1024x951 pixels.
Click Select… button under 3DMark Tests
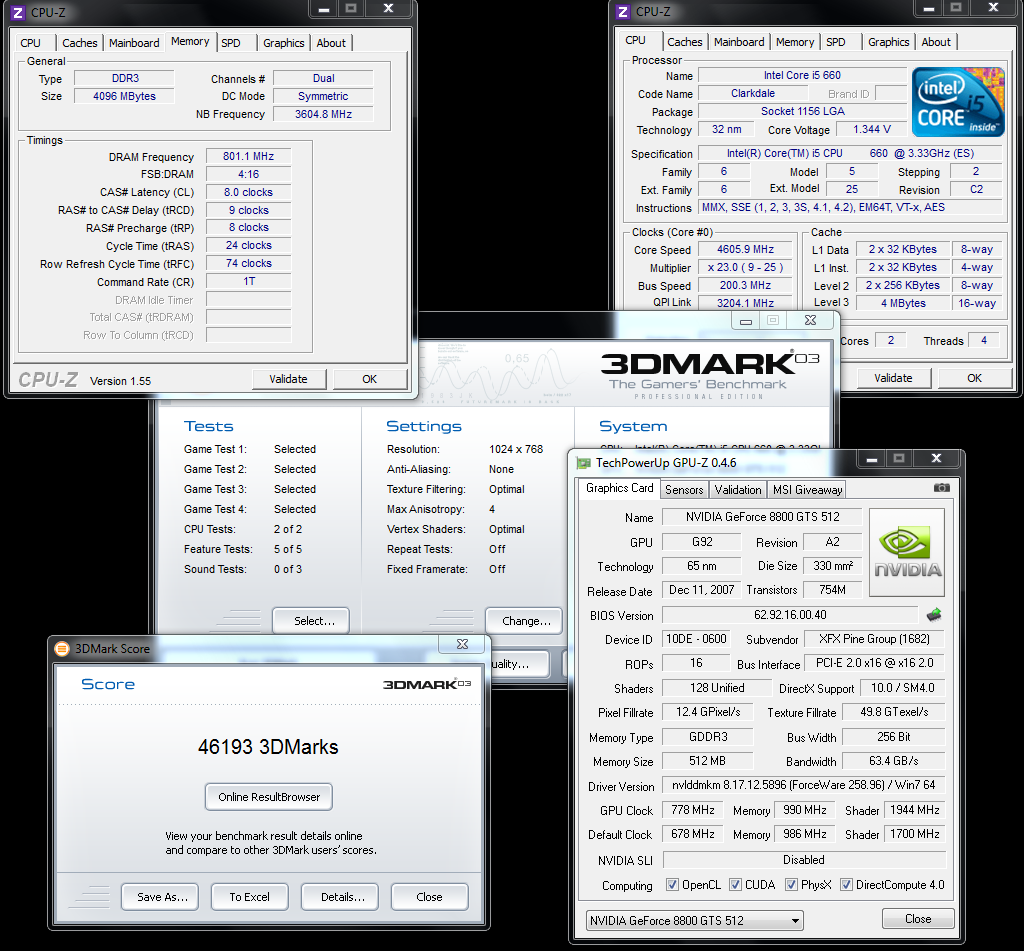(311, 621)
